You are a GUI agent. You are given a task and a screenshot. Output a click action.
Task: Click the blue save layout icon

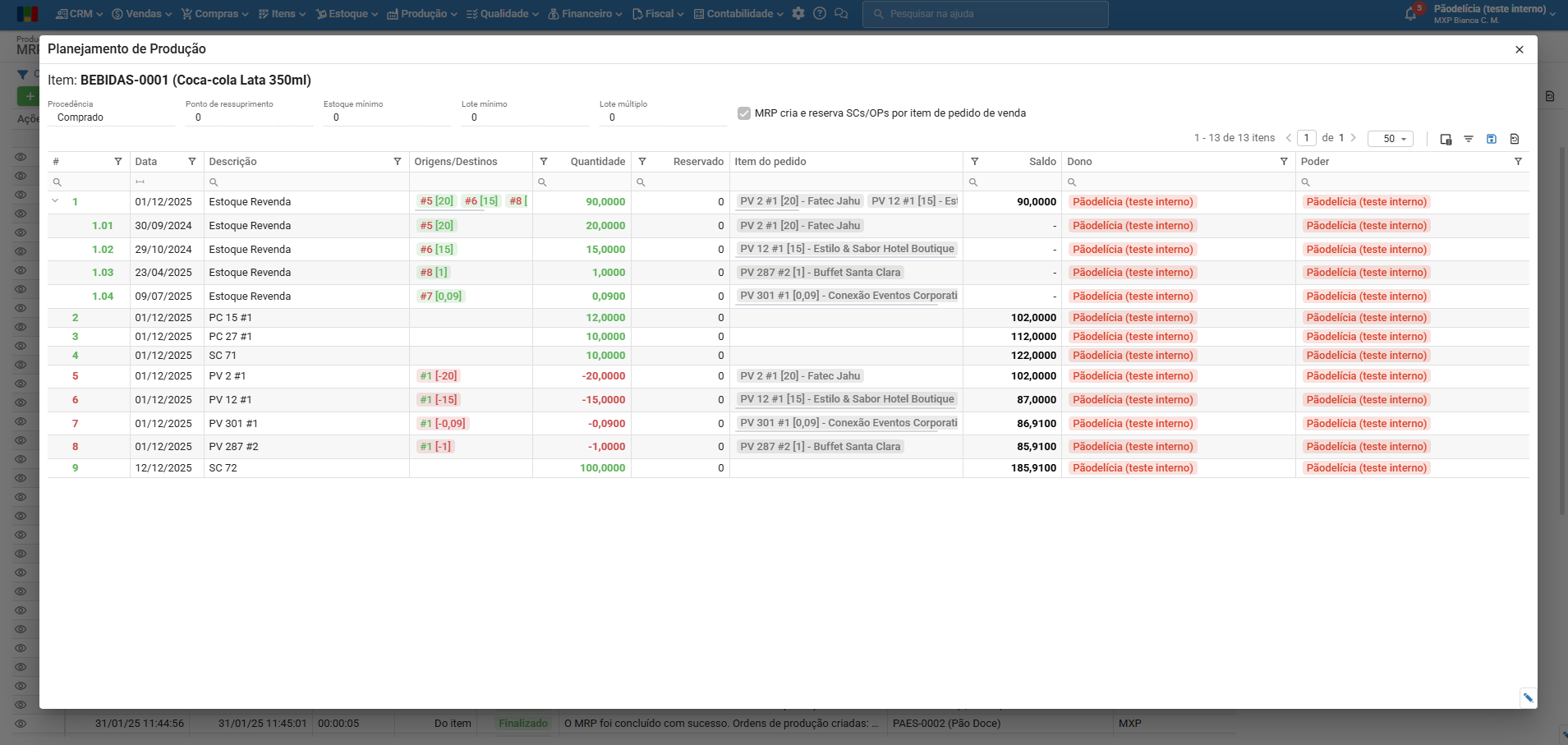1492,139
